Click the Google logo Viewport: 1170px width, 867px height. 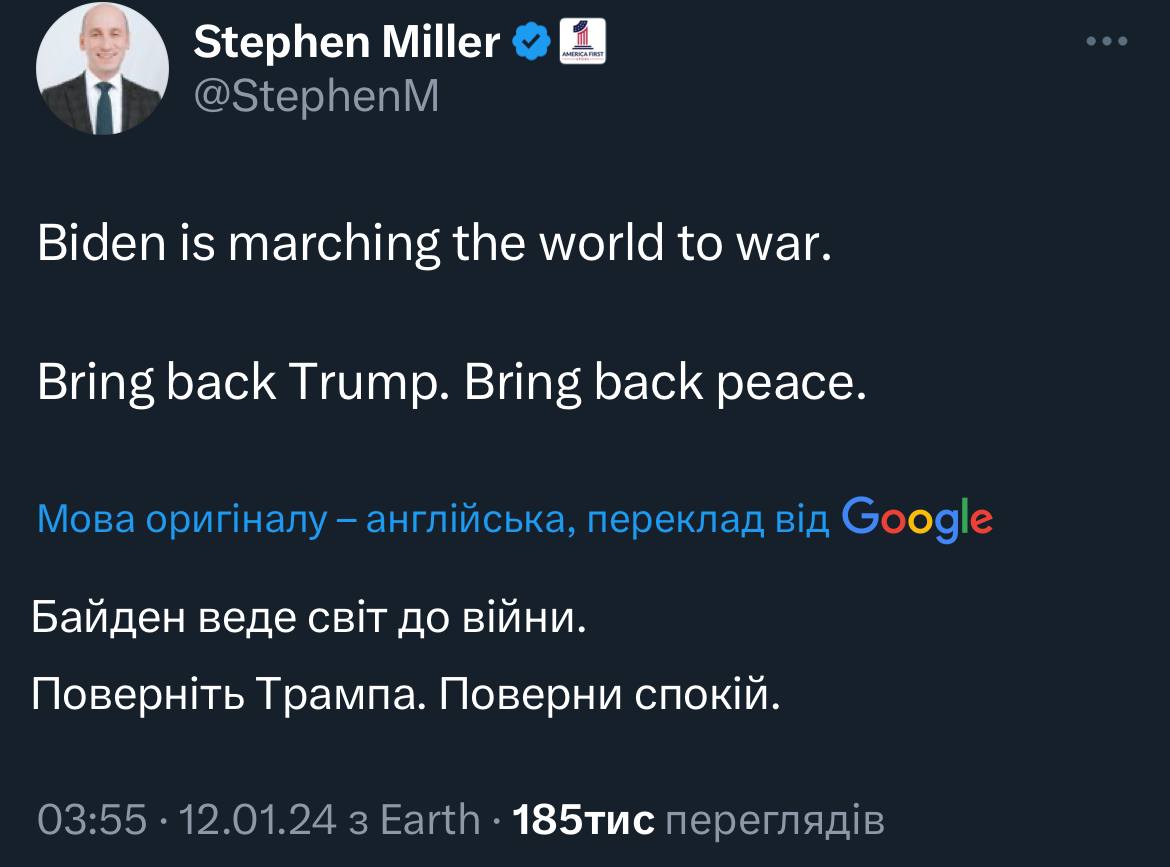click(x=918, y=518)
